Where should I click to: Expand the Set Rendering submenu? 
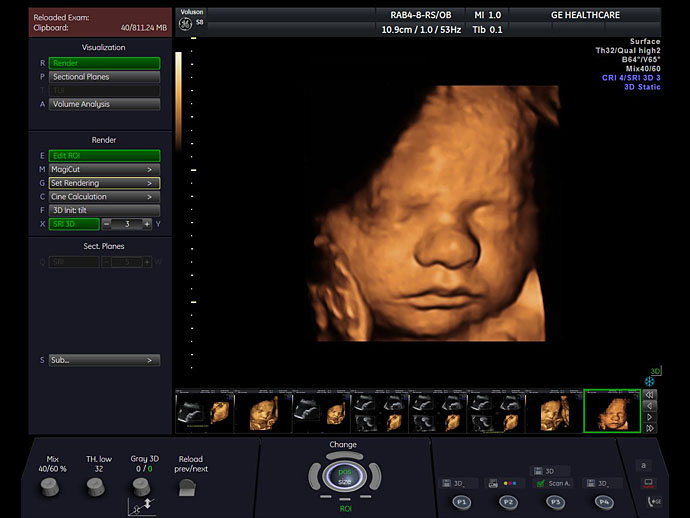(104, 183)
